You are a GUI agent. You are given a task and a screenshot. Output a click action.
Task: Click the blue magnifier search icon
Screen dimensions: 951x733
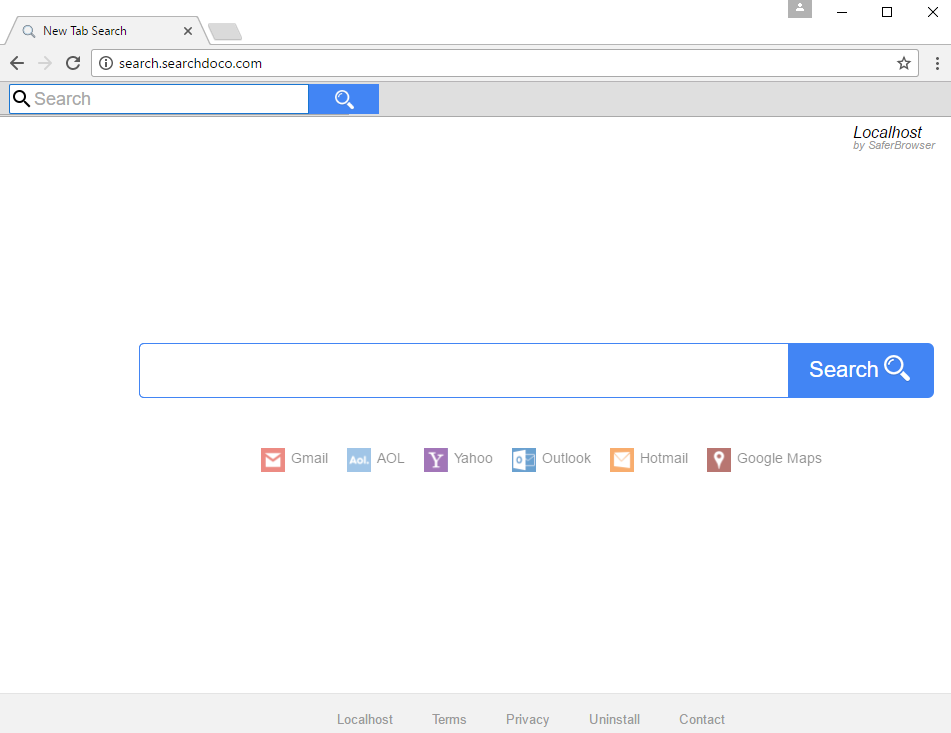click(343, 98)
